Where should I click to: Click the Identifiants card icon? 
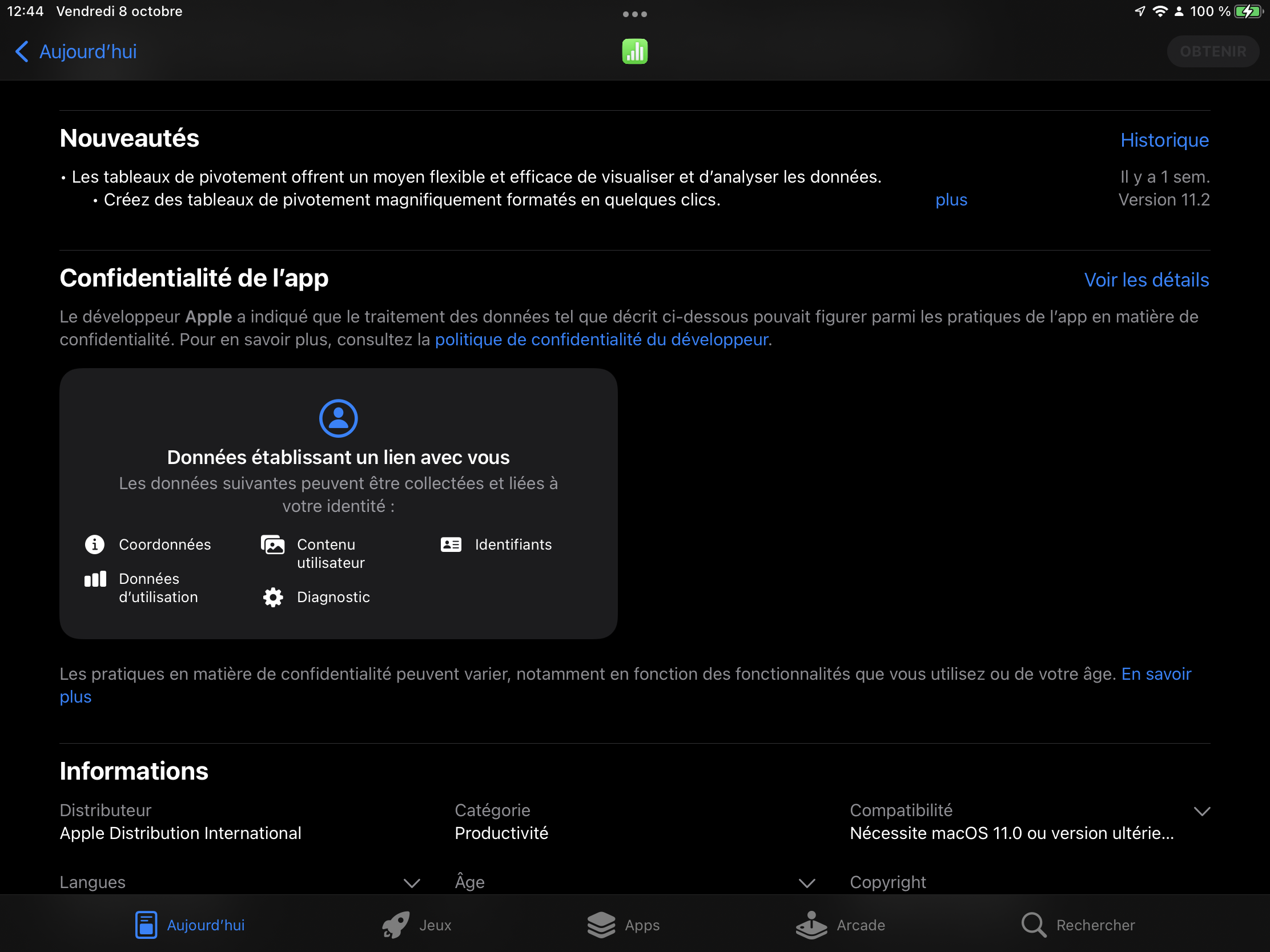click(451, 544)
